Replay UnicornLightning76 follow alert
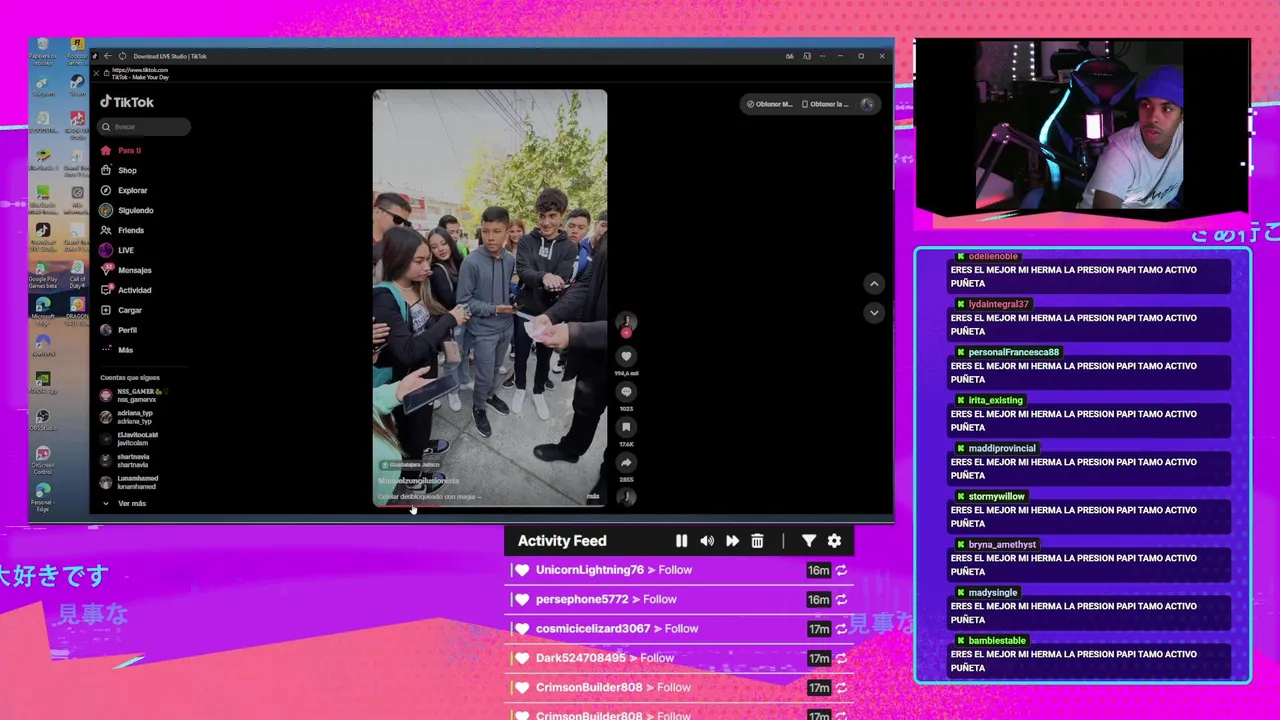Viewport: 1280px width, 720px height. point(841,570)
